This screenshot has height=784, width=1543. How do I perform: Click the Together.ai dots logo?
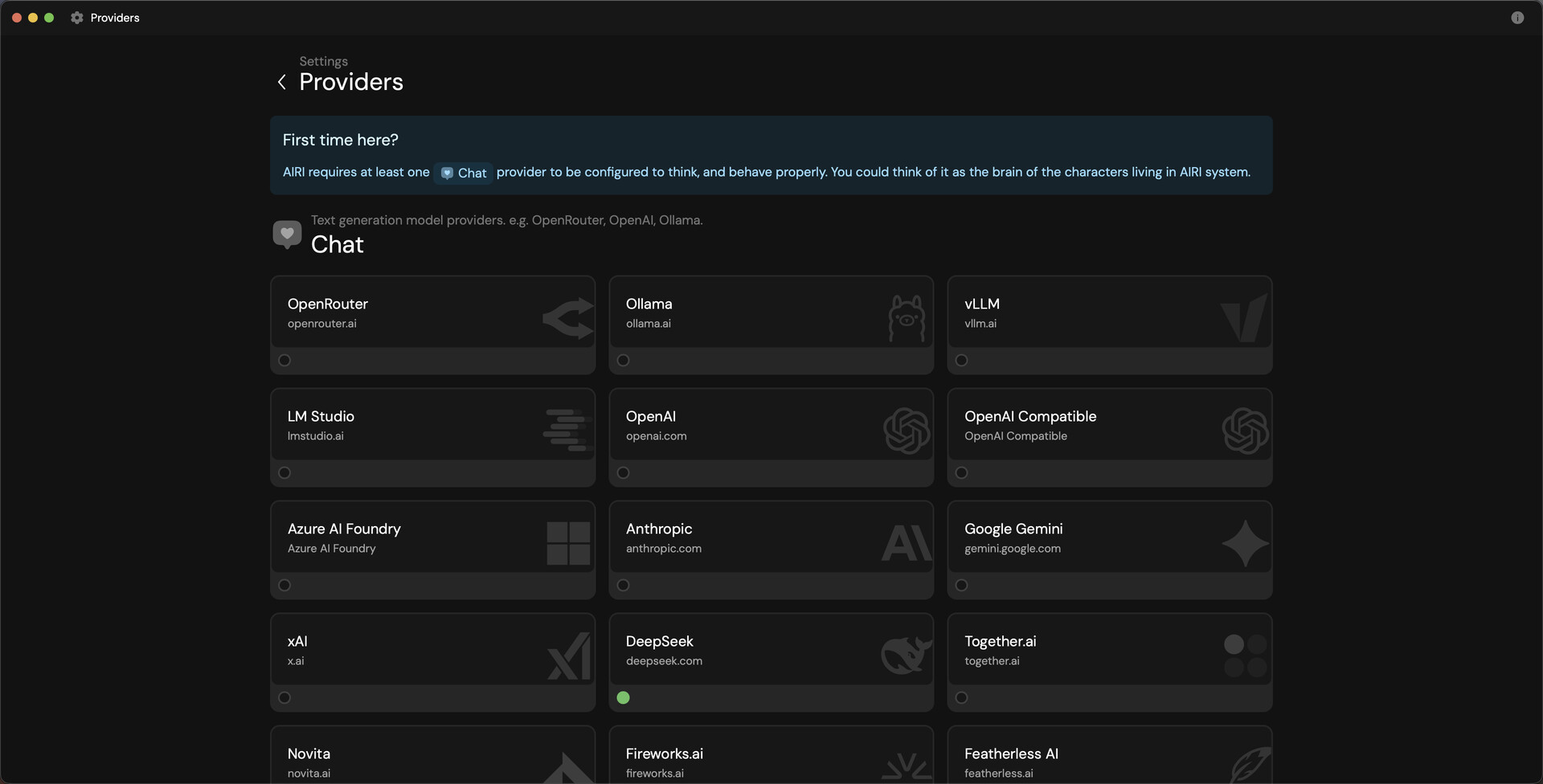point(1245,655)
